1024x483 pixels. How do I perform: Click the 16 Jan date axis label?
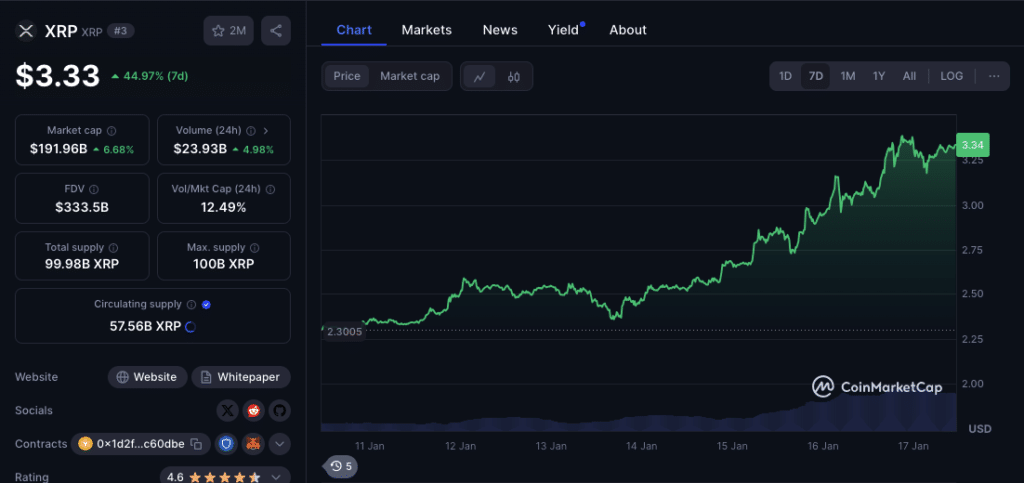[x=823, y=446]
